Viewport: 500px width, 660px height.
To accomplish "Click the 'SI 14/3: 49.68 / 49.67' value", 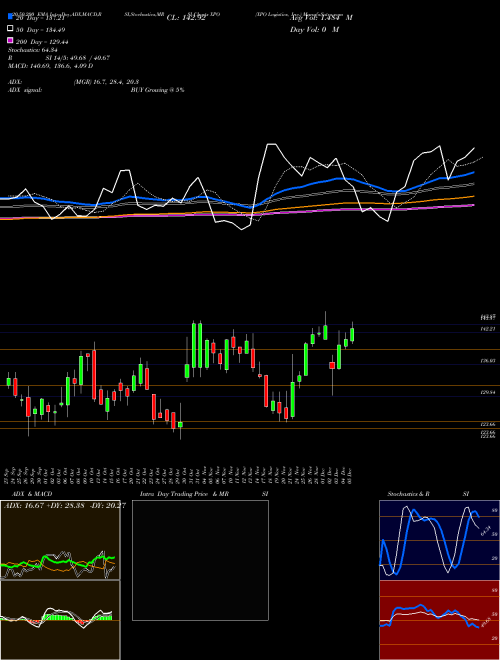I will point(78,58).
